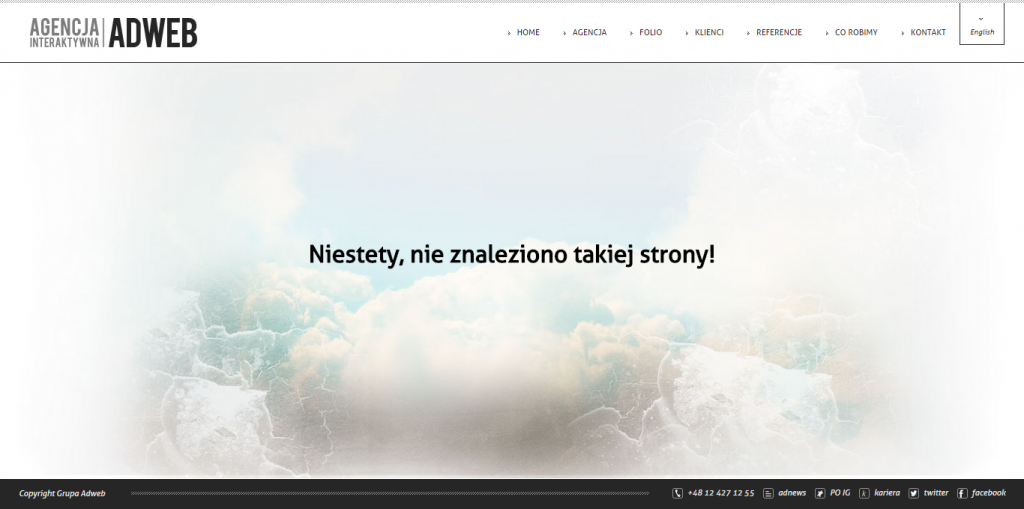Click the 'Copyright Grupa Adweb' footer text

pos(62,493)
